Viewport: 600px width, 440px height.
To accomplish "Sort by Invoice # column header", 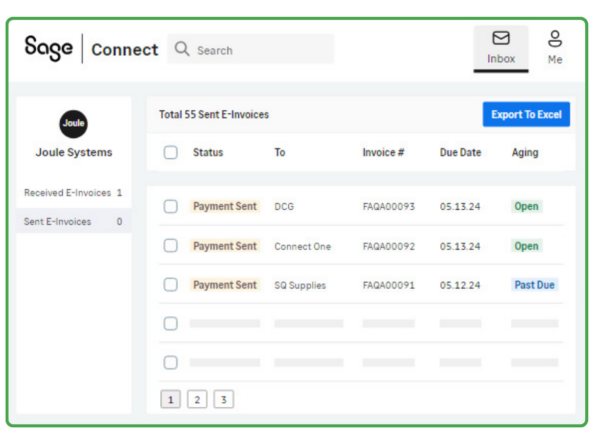I will [383, 153].
